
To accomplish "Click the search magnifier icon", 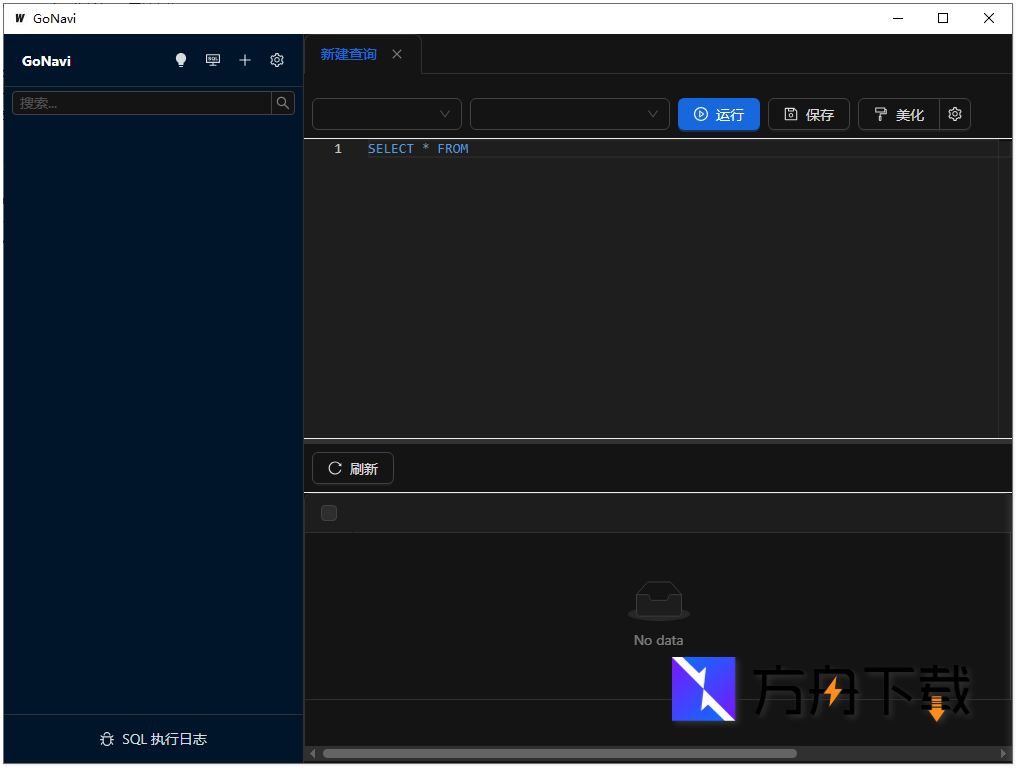I will tap(283, 103).
